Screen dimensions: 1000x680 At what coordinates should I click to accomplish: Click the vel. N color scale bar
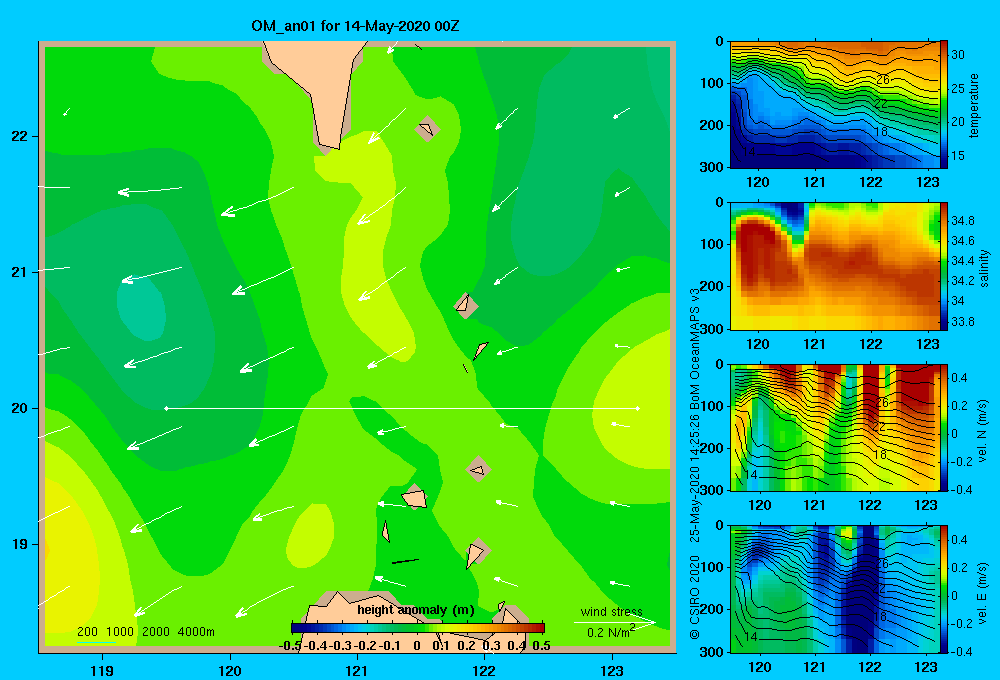click(x=944, y=427)
